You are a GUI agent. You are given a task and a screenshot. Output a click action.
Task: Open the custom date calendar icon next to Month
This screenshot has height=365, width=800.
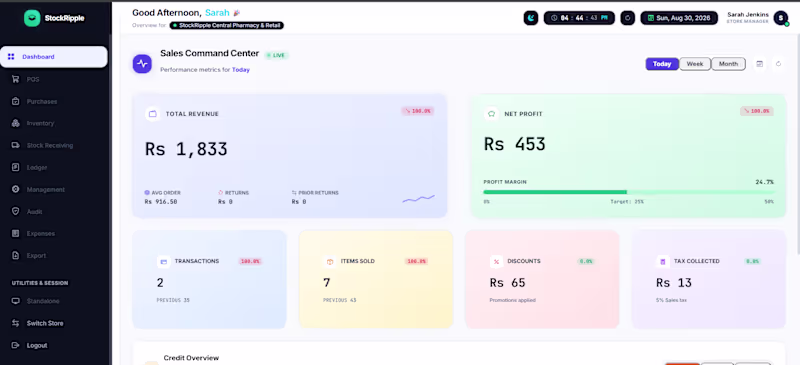click(760, 64)
